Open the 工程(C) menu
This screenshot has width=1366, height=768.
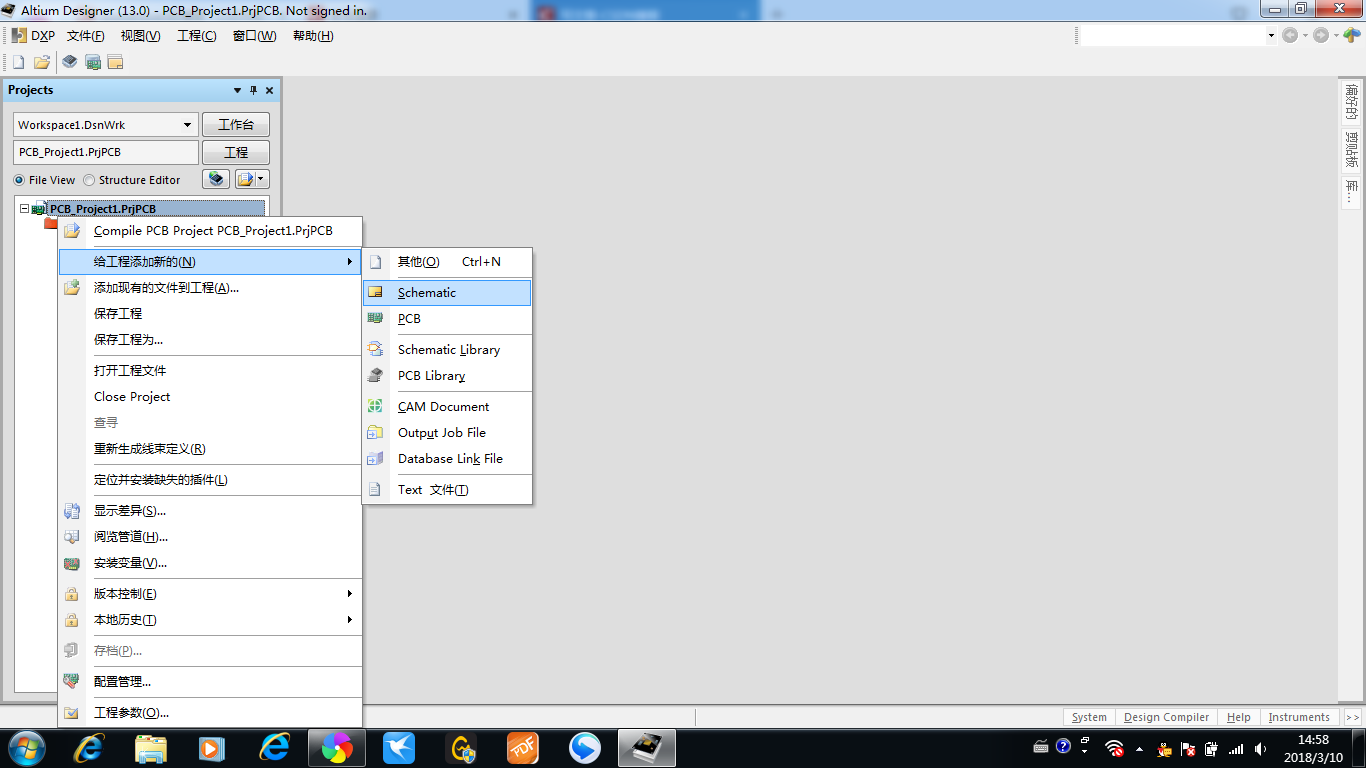(196, 36)
